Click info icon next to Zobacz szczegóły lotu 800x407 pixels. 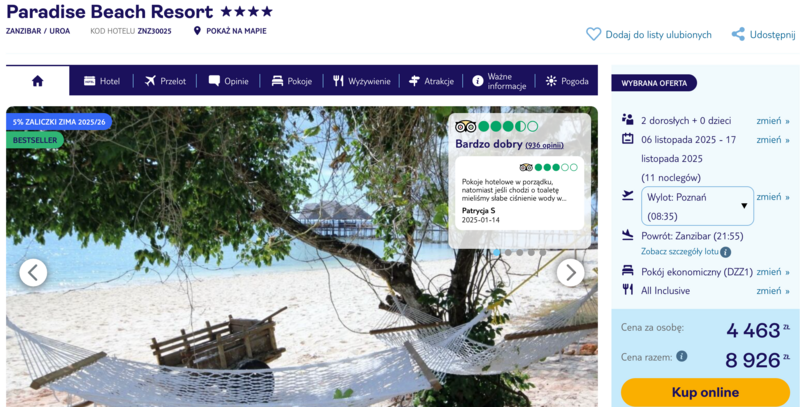726,252
